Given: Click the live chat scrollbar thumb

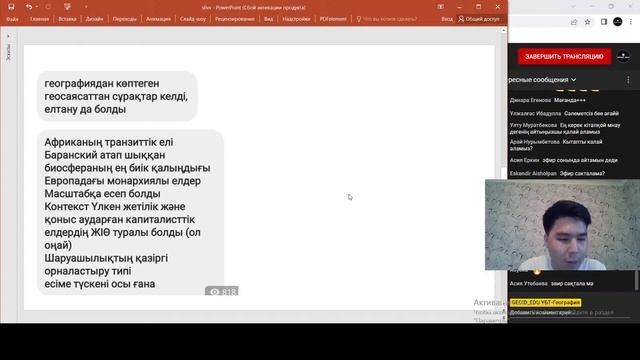Looking at the screenshot, I should tap(636, 280).
